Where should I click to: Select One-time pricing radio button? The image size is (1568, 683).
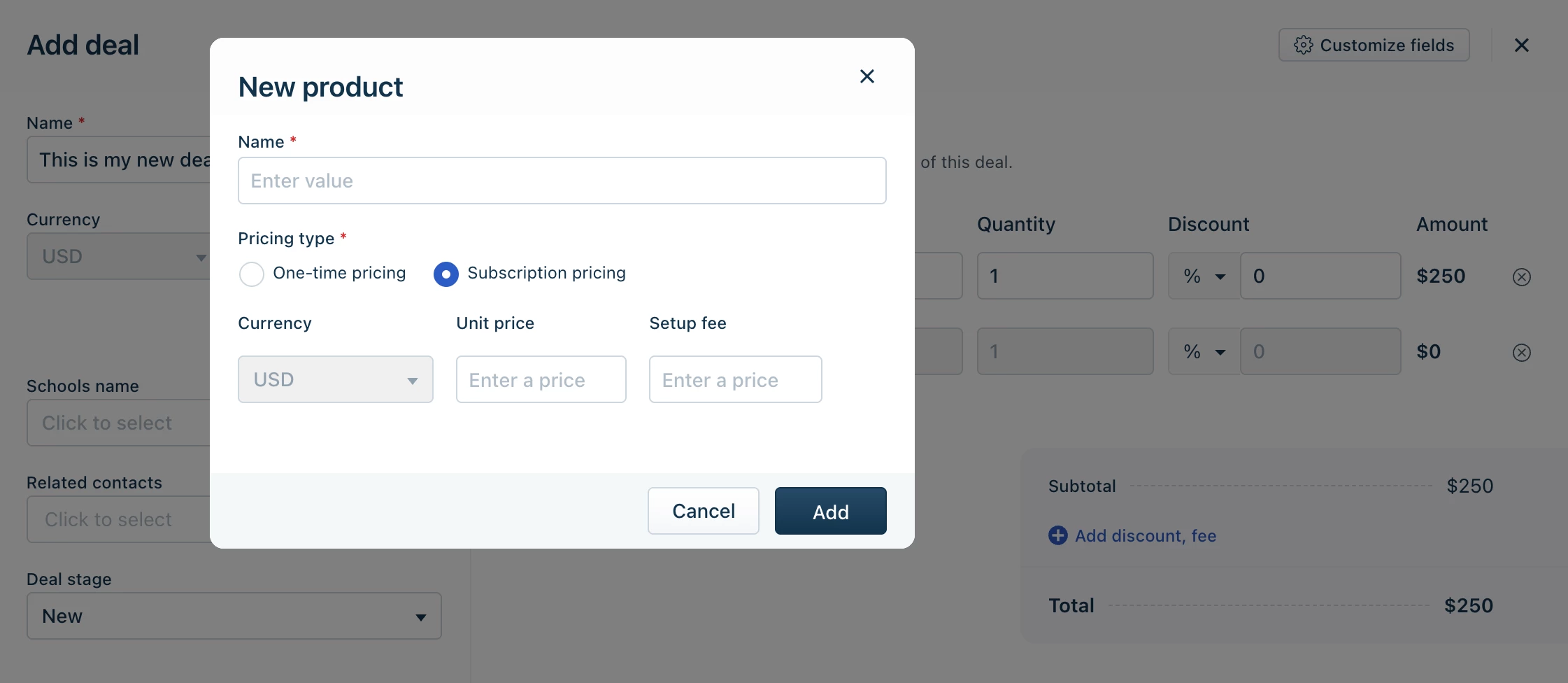tap(252, 274)
